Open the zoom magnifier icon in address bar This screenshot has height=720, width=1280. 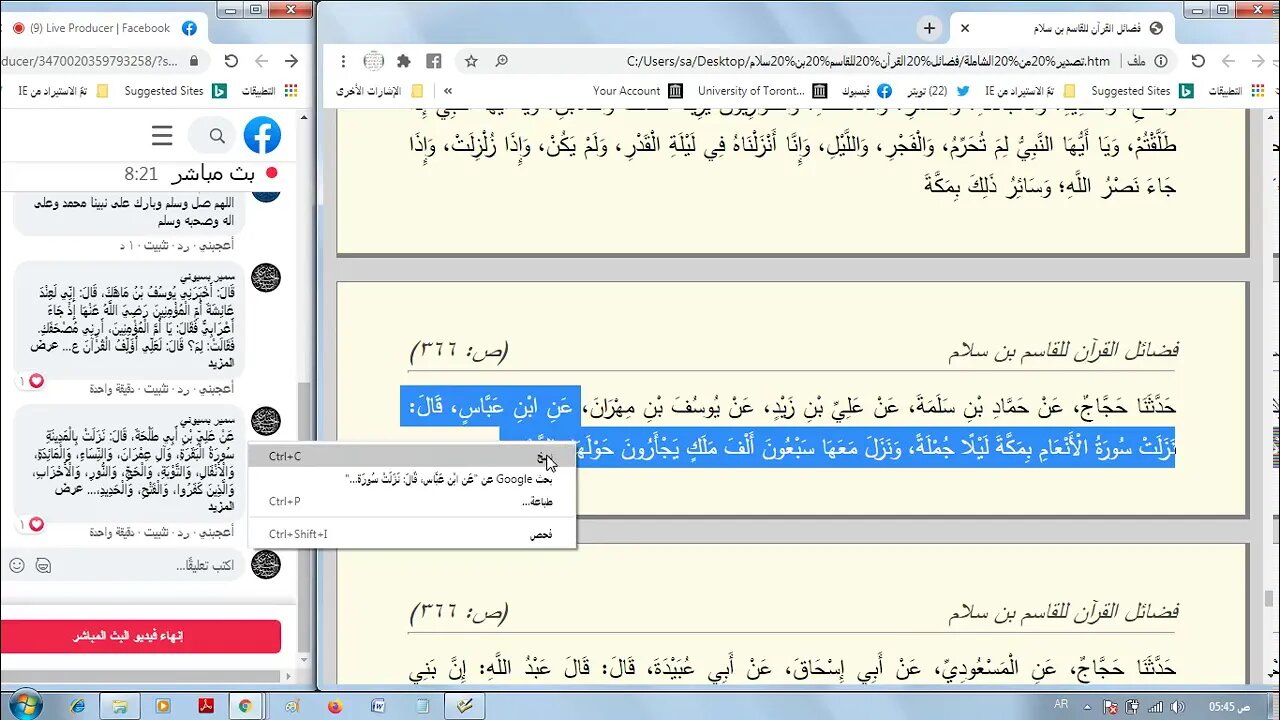point(501,61)
